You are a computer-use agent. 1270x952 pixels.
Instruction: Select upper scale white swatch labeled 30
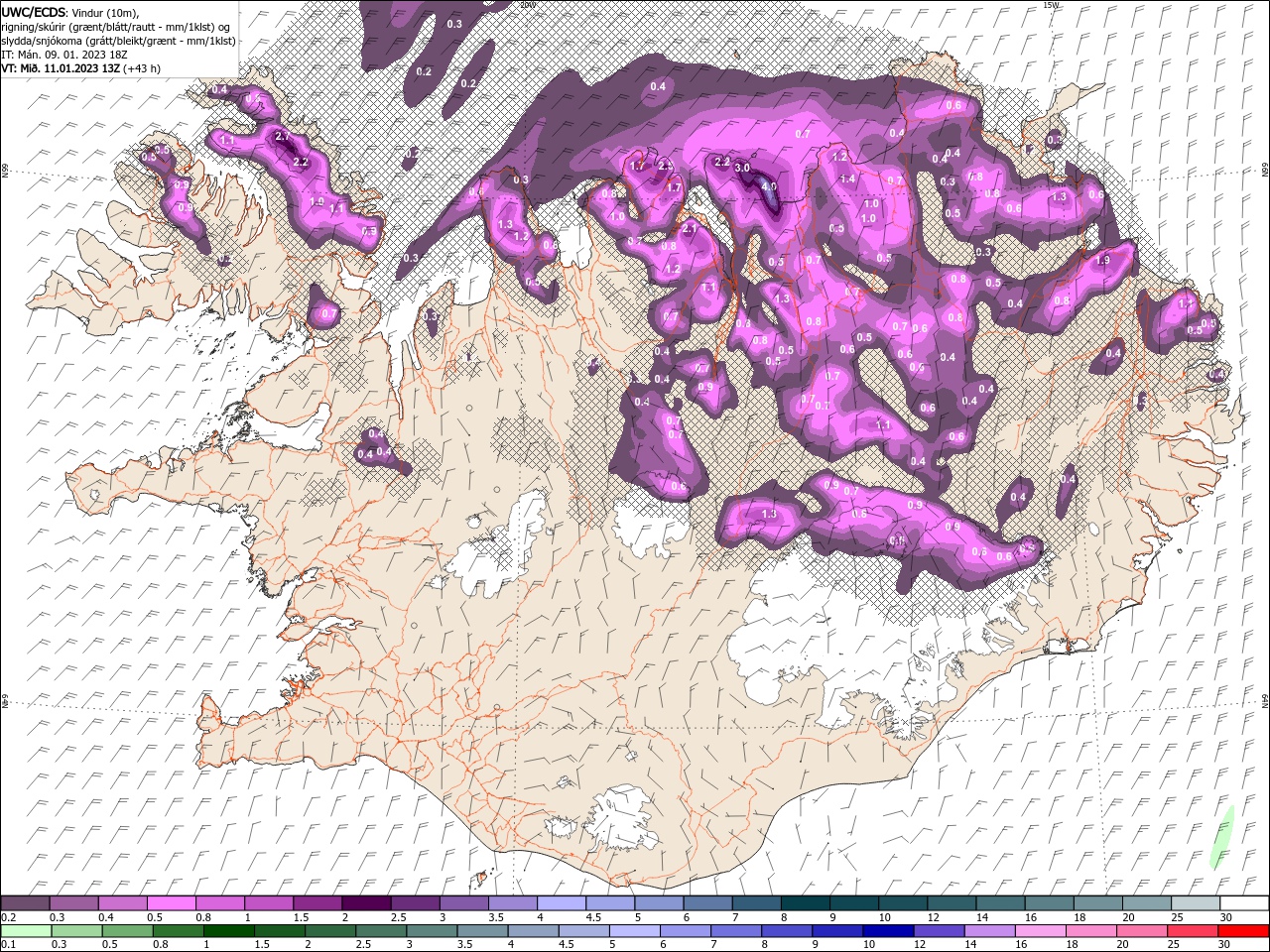click(x=1243, y=903)
